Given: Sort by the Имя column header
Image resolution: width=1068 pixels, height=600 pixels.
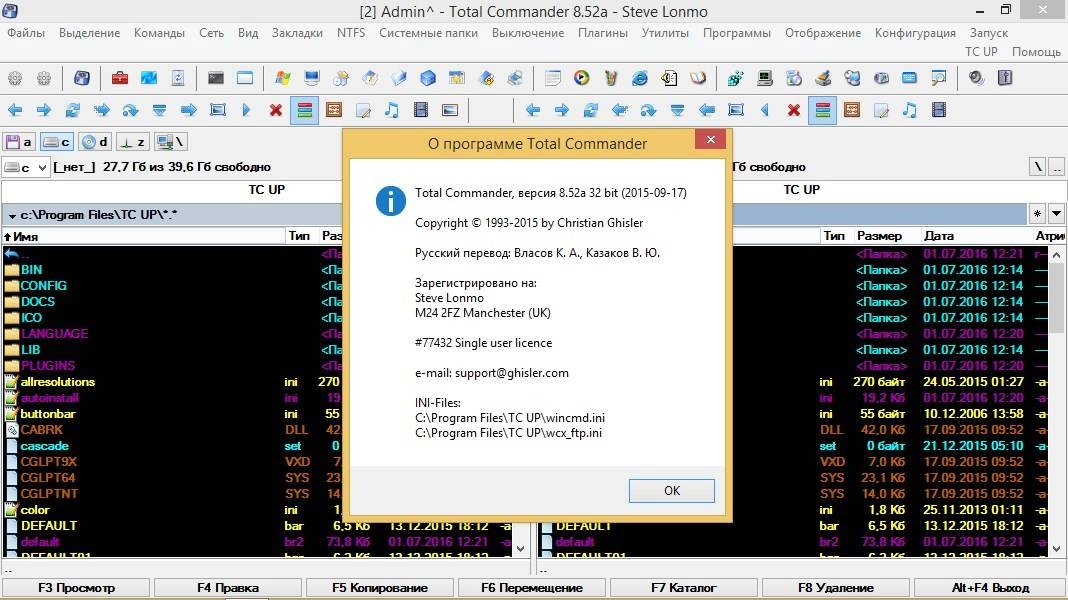Looking at the screenshot, I should point(143,236).
